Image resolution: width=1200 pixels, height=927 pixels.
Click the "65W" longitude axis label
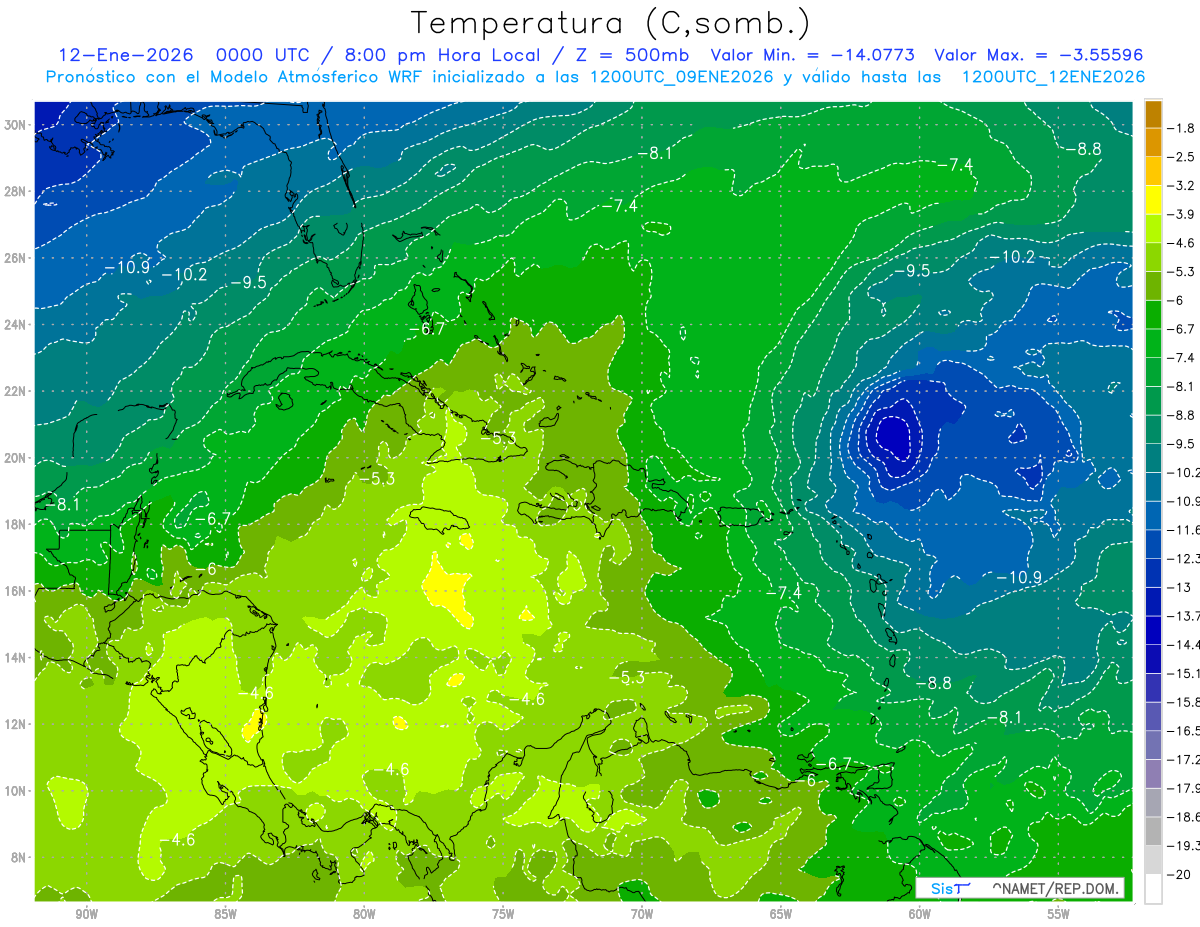pos(781,914)
